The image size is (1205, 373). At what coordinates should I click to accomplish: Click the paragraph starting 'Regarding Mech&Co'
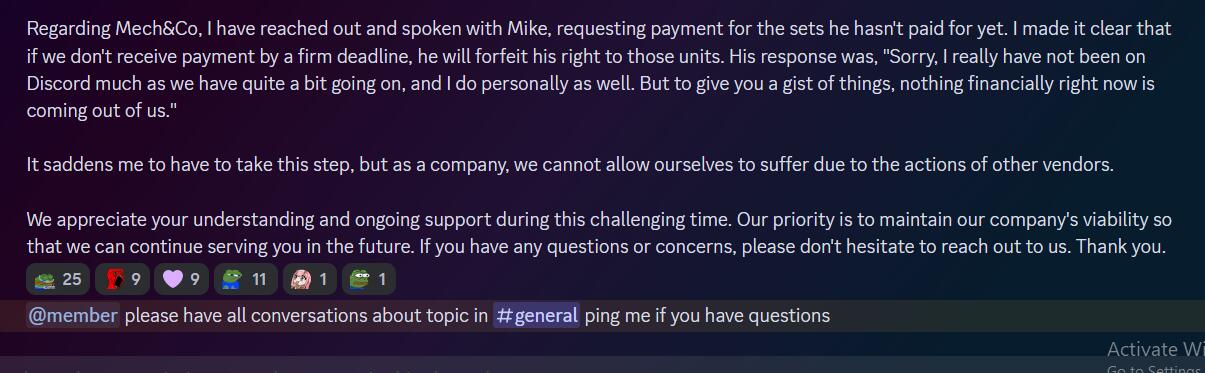(600, 69)
